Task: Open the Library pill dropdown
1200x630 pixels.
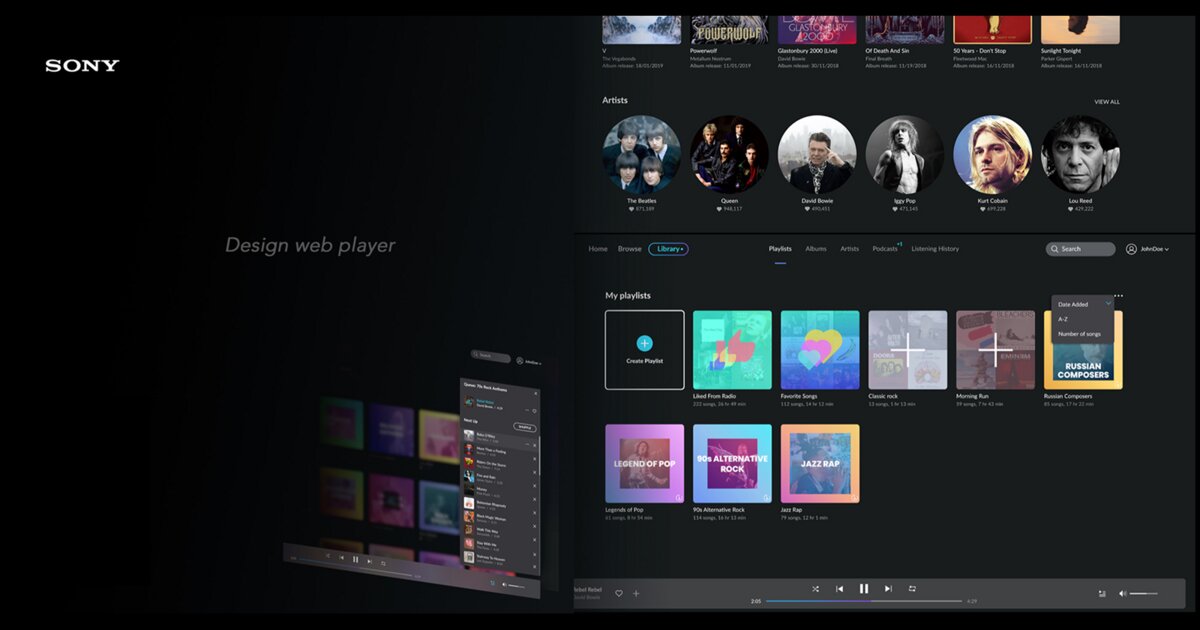Action: tap(668, 249)
